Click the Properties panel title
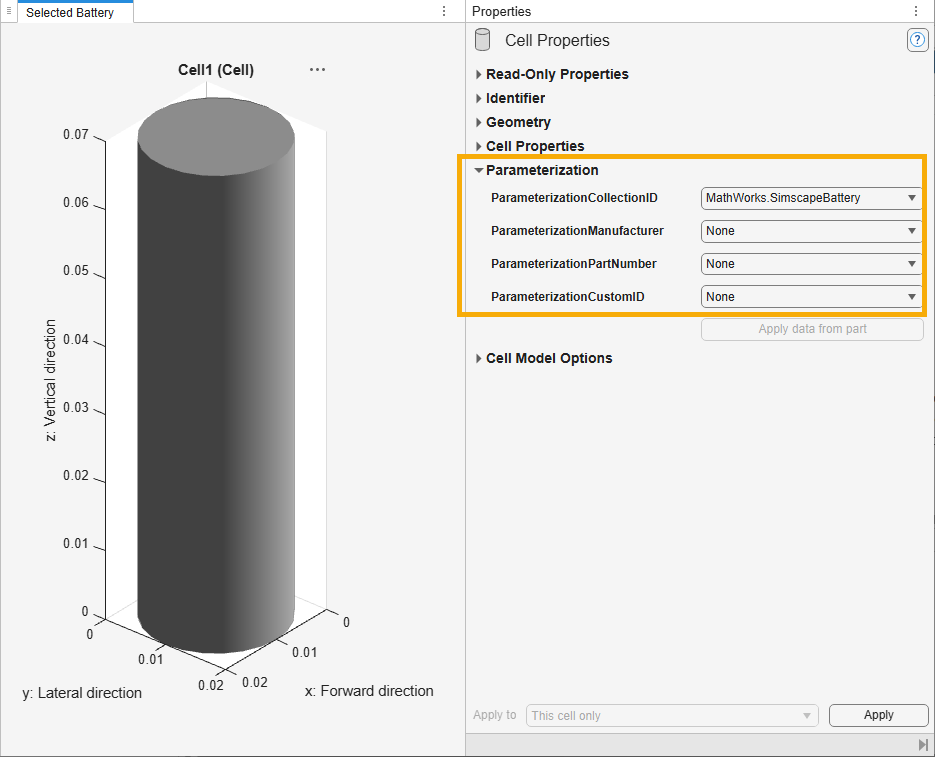The image size is (935, 757). (501, 11)
